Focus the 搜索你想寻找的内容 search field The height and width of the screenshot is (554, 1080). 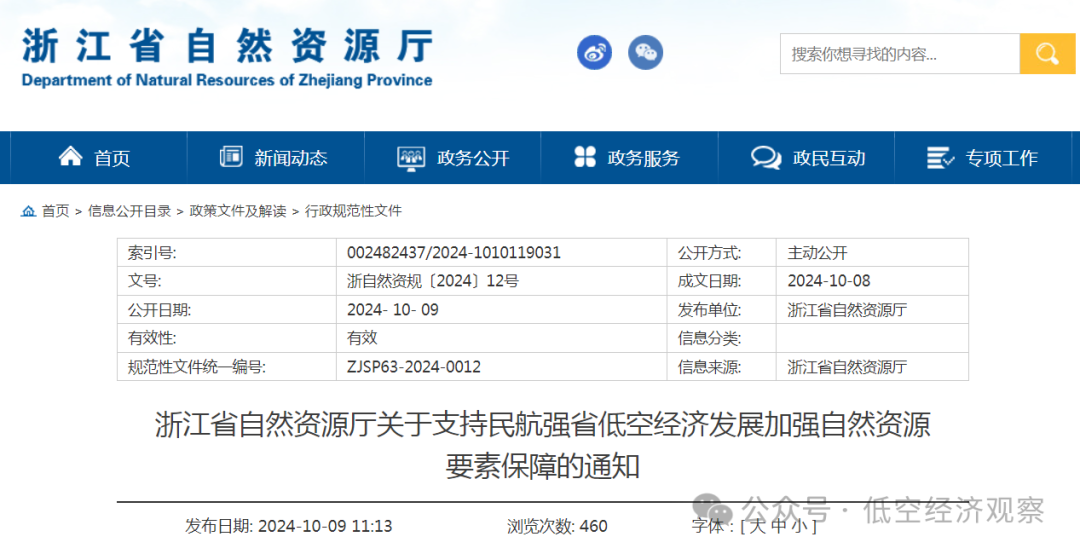[x=900, y=54]
